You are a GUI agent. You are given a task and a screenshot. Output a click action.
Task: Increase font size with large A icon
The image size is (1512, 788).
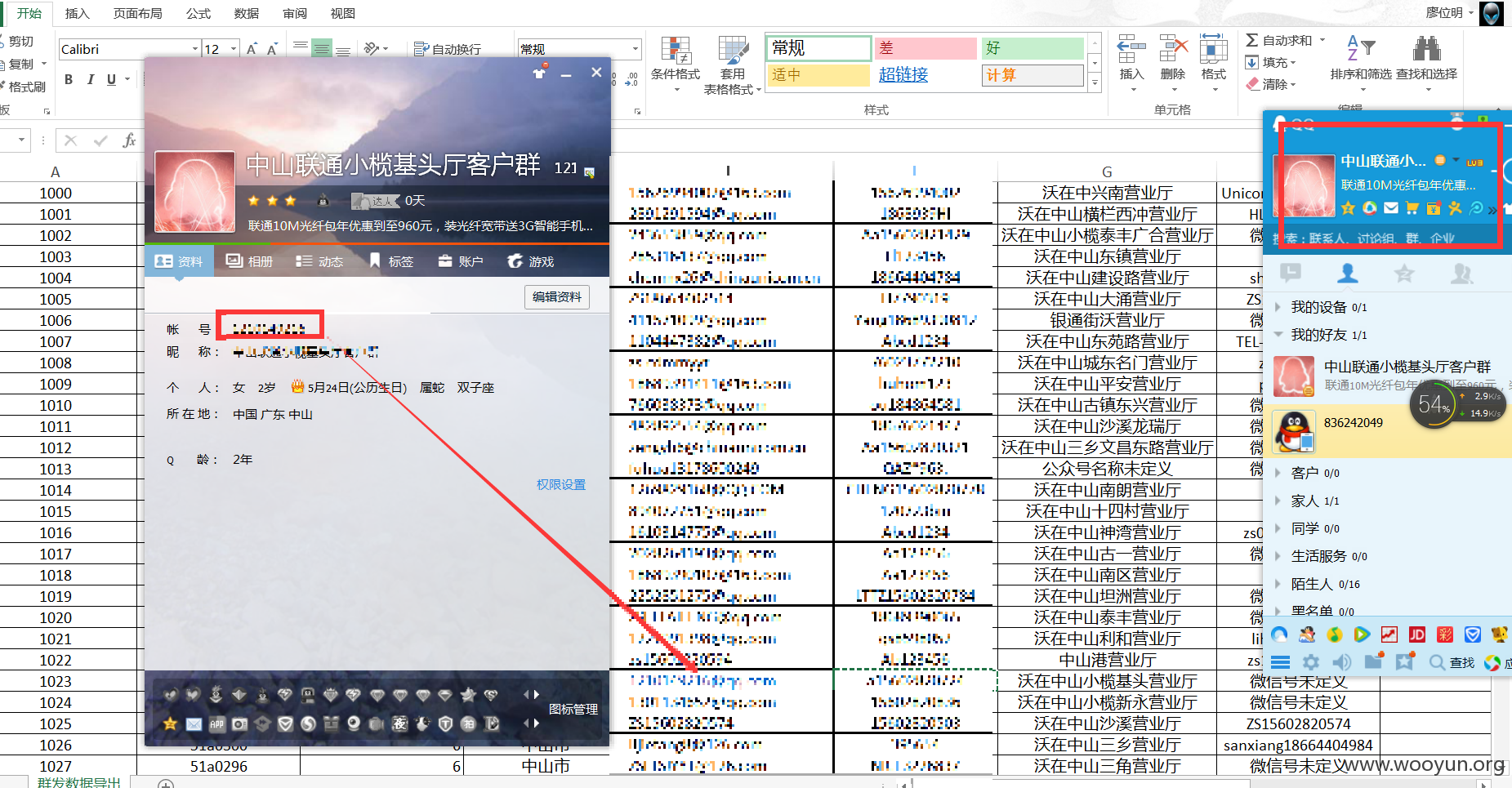pos(252,49)
